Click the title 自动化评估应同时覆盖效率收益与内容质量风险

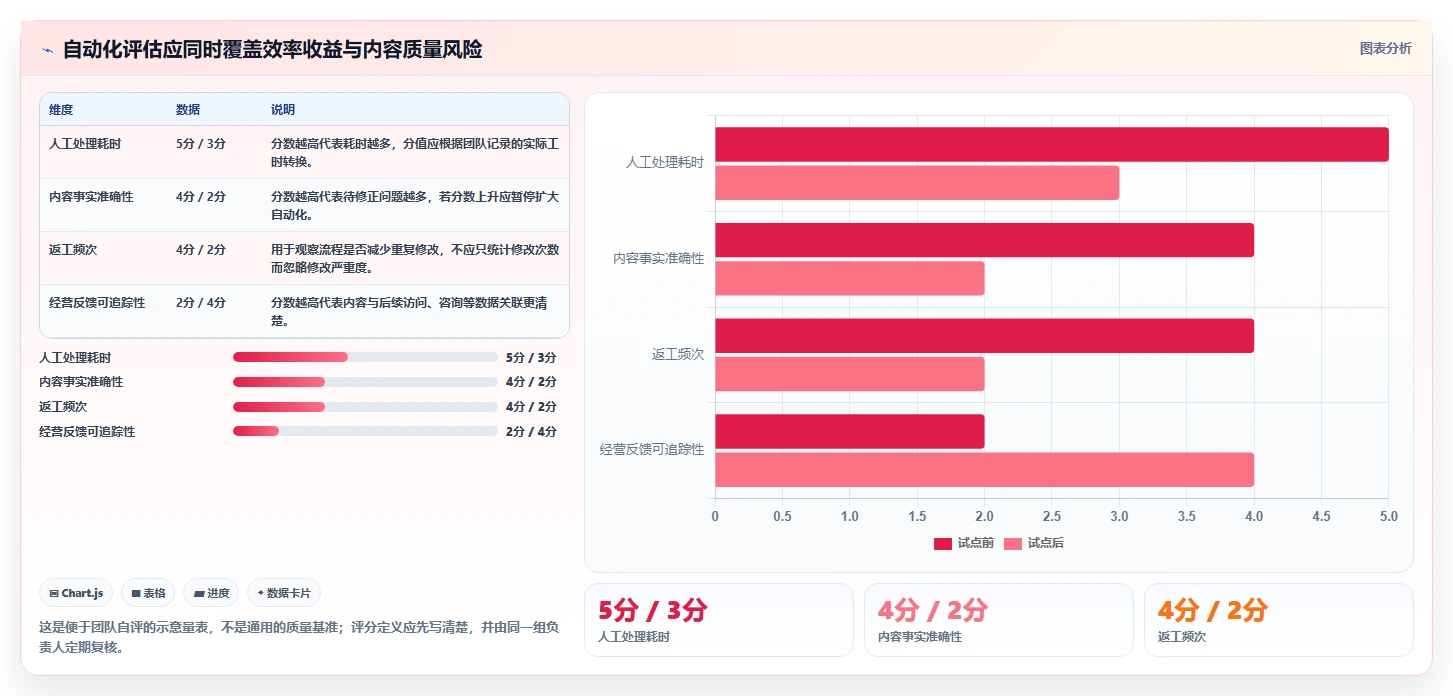click(272, 49)
